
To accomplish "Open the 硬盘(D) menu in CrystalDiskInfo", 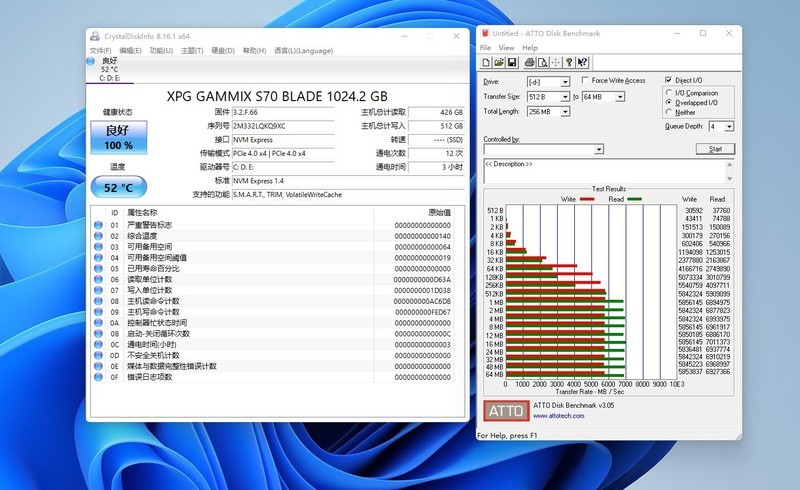I will (223, 51).
